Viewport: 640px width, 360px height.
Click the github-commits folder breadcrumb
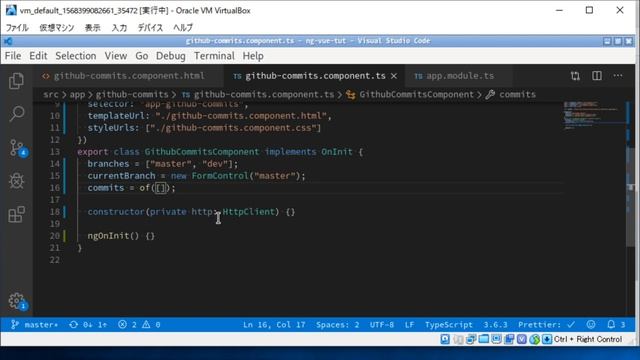132,95
